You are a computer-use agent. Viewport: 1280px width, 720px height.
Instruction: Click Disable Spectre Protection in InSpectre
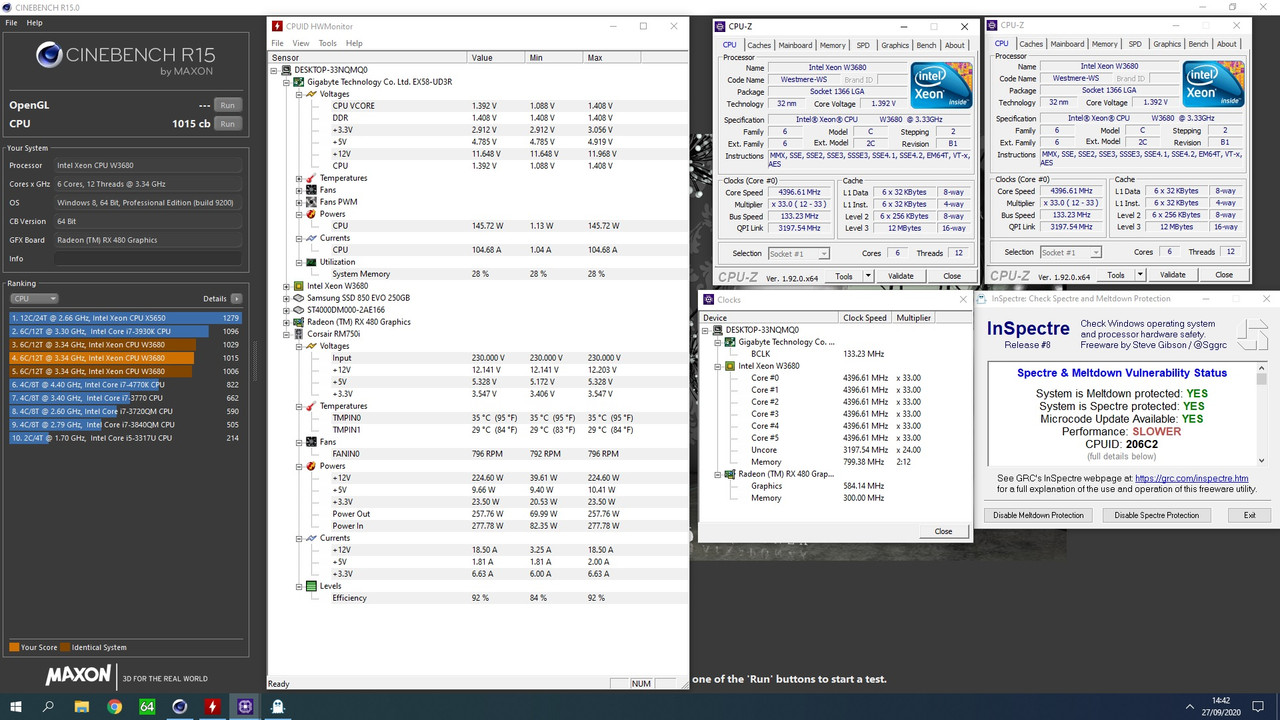point(1156,515)
